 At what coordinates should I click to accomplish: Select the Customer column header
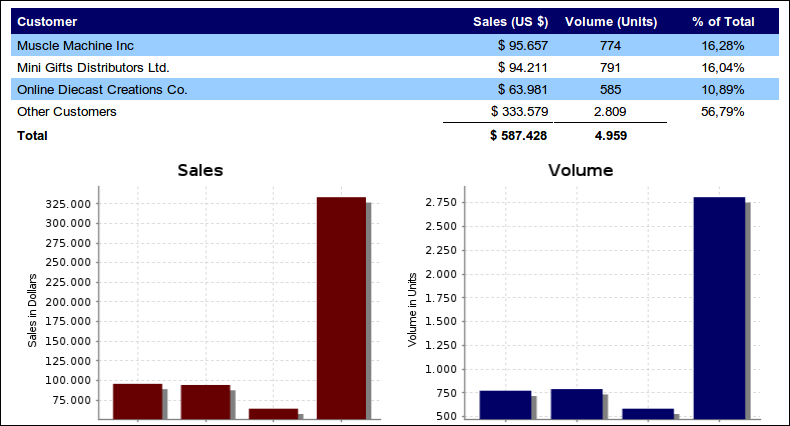pos(47,22)
